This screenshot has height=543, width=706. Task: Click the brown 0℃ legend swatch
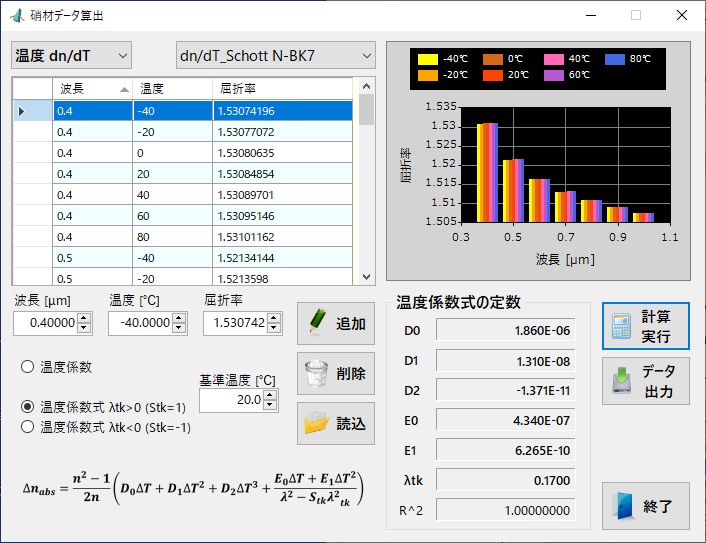tap(493, 59)
